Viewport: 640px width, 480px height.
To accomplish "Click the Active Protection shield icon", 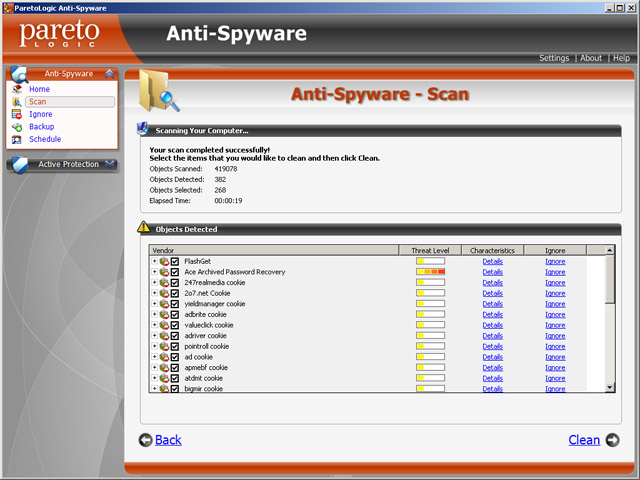I will click(x=19, y=164).
